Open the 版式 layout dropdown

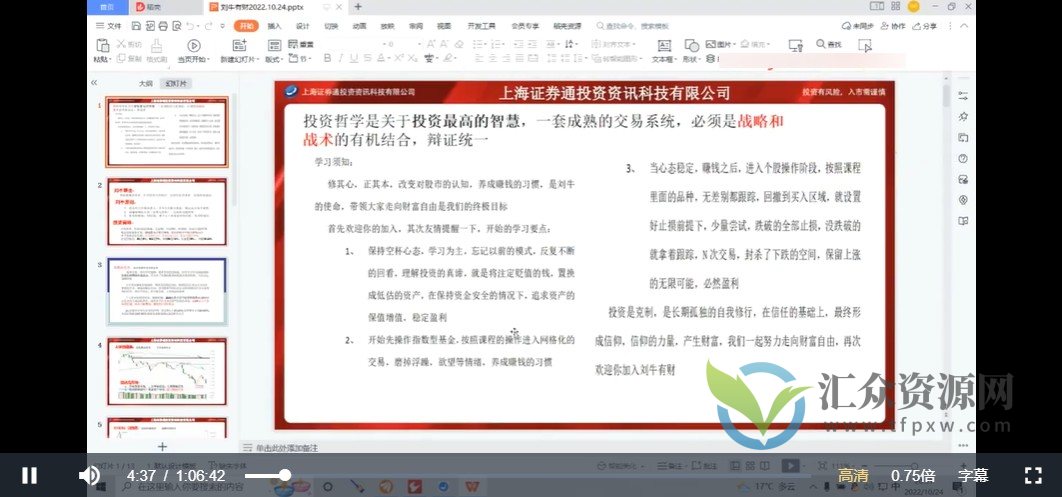tap(274, 60)
